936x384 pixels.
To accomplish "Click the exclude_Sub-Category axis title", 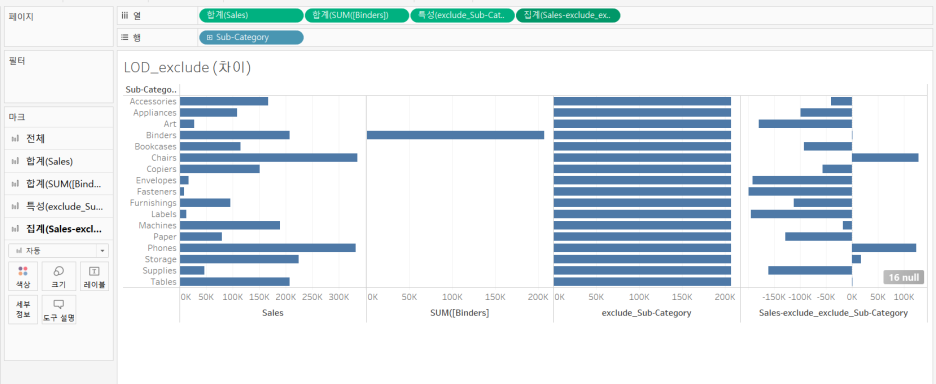I will point(646,313).
